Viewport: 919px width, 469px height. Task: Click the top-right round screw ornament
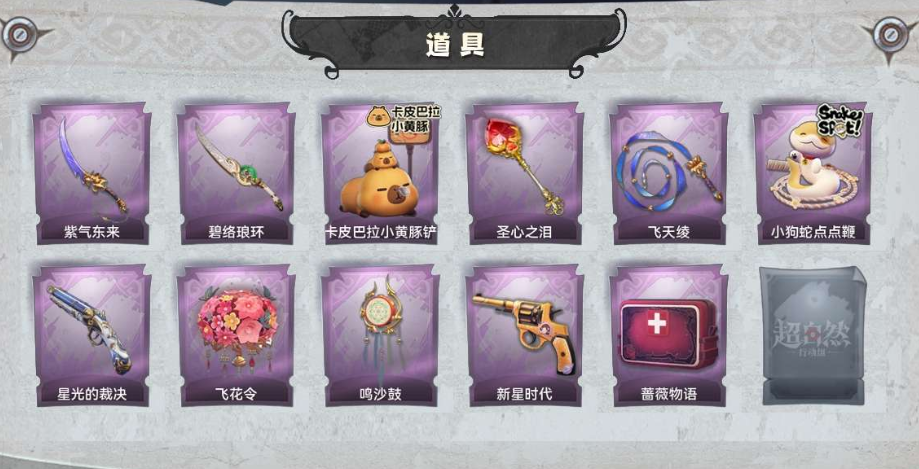click(x=891, y=35)
